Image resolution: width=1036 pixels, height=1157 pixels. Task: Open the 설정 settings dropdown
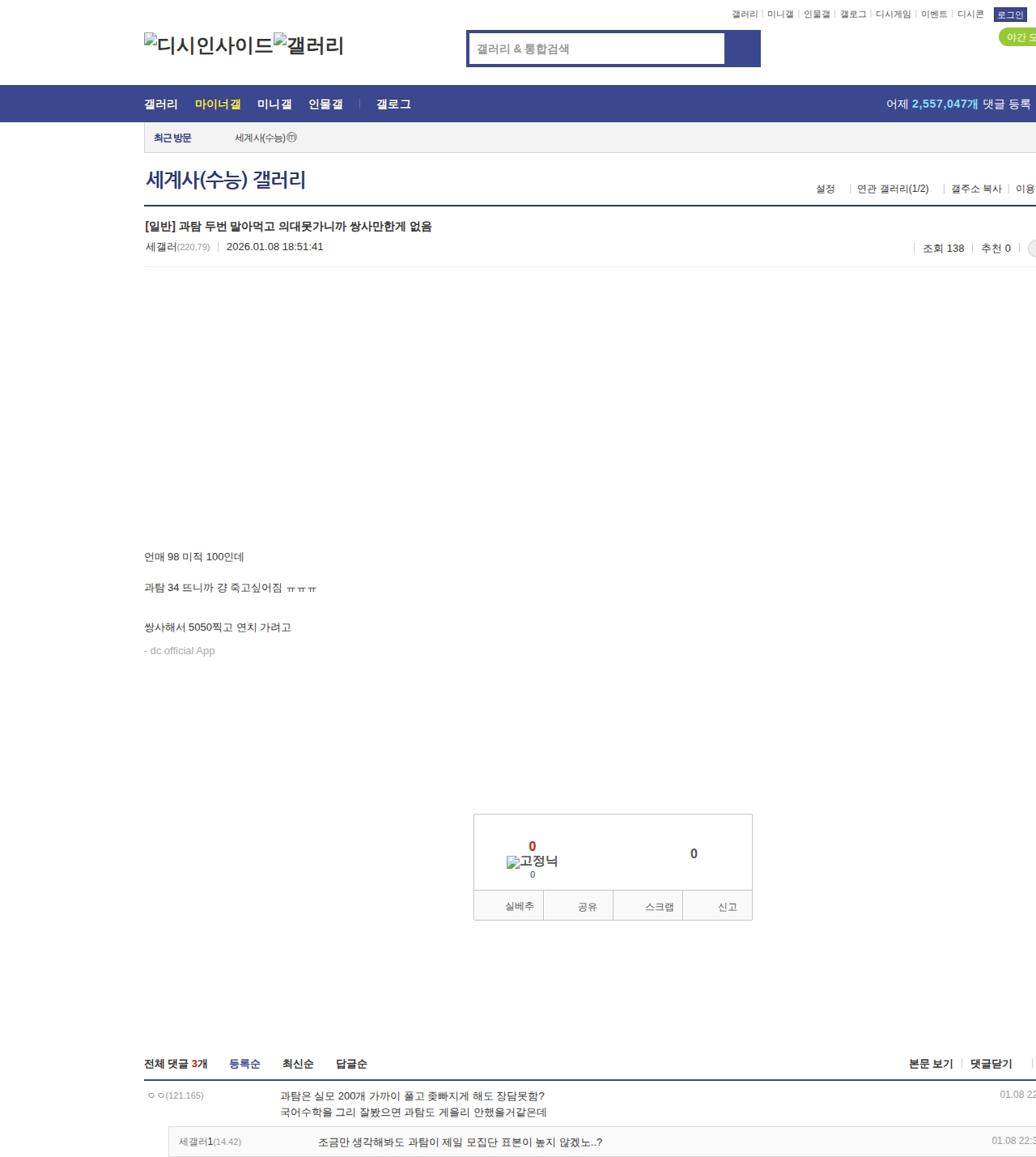coord(825,189)
